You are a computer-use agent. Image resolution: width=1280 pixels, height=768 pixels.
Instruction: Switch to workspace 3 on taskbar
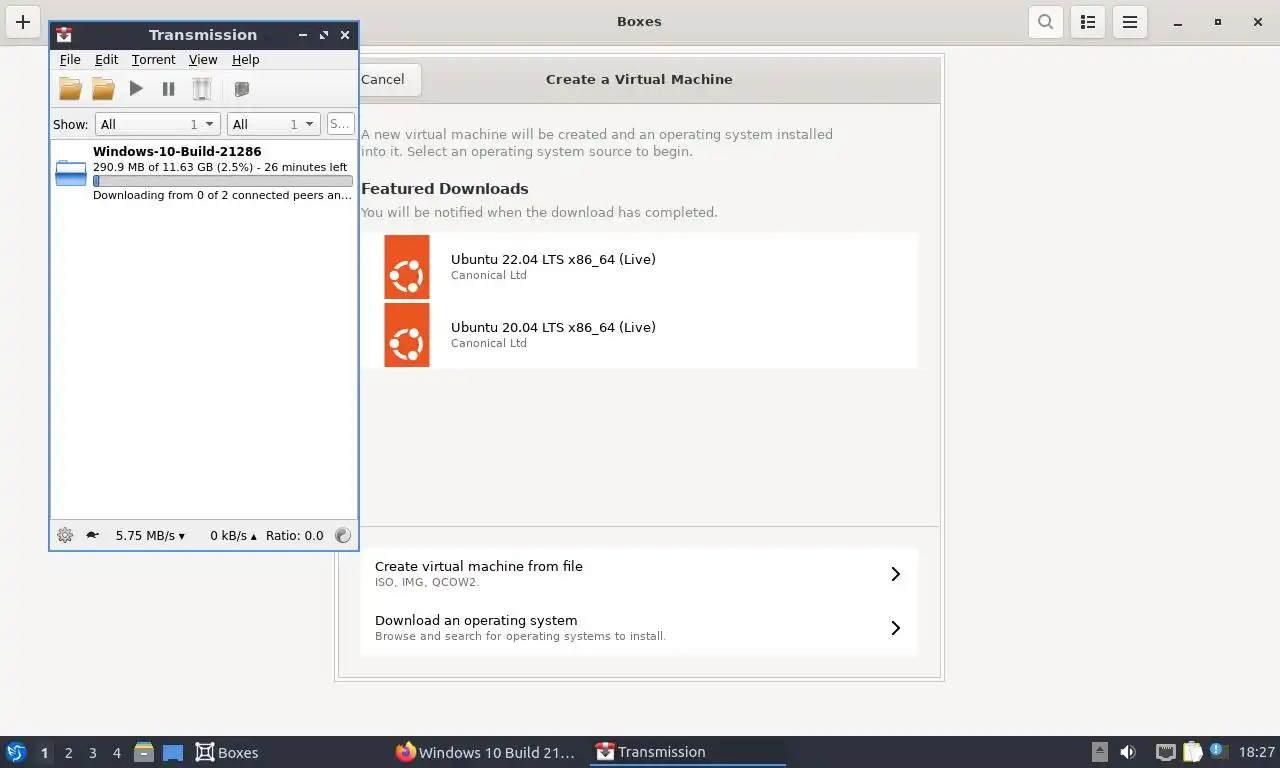92,752
